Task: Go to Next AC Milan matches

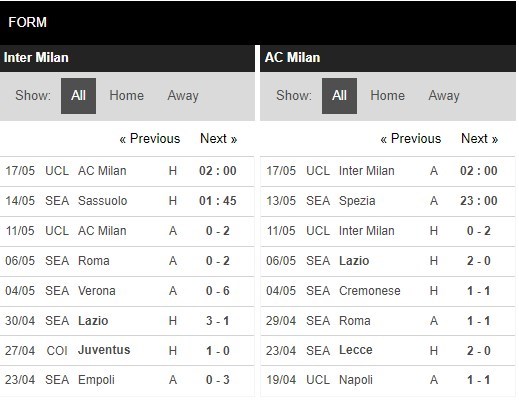Action: (x=479, y=138)
